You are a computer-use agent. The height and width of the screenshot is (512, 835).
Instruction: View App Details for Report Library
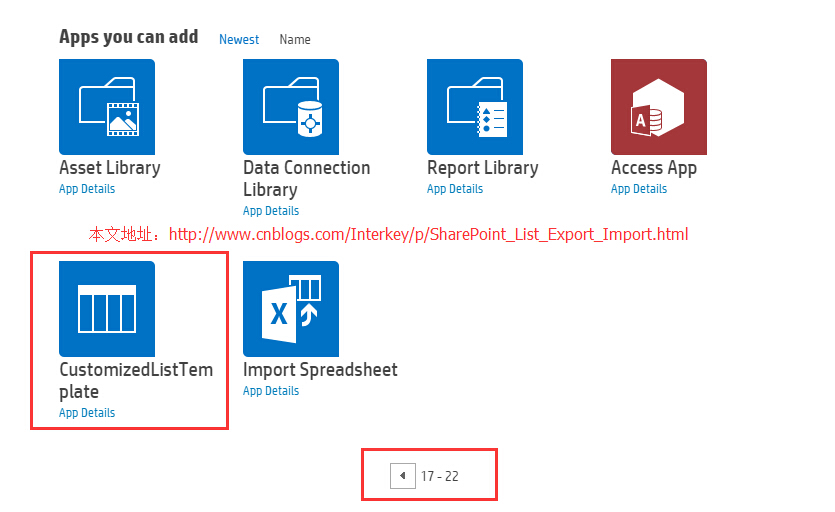tap(455, 189)
